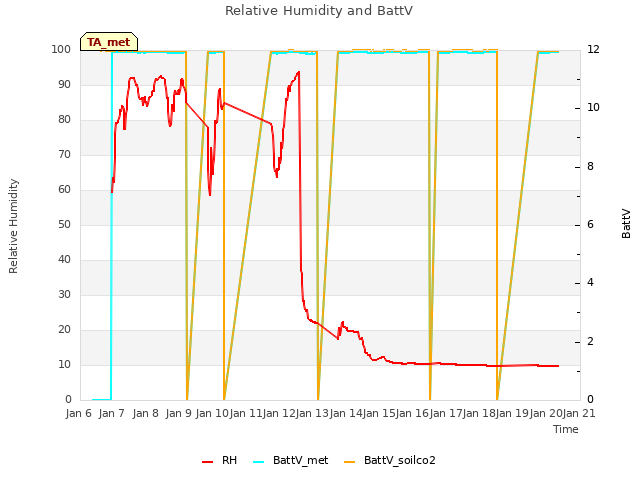Click the Jan 7 x-axis tick label
Viewport: 640px width, 480px height.
point(111,413)
